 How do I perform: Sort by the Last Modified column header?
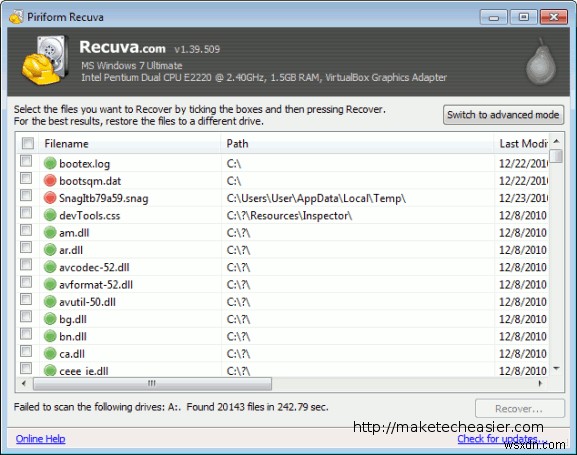click(x=521, y=143)
